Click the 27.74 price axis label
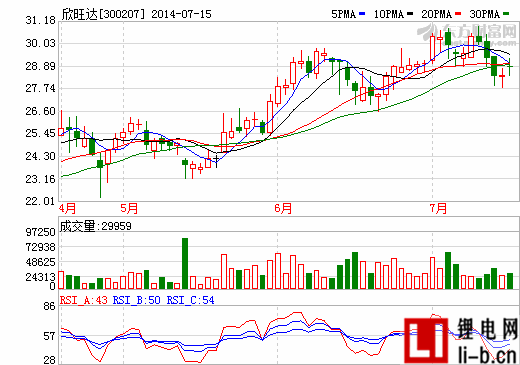The image size is (520, 365). coord(41,88)
